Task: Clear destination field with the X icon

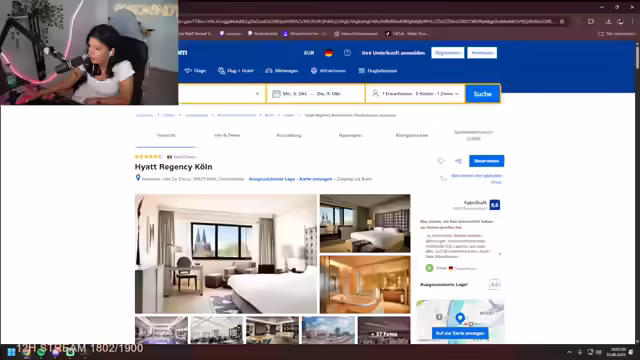Action: pyautogui.click(x=258, y=94)
